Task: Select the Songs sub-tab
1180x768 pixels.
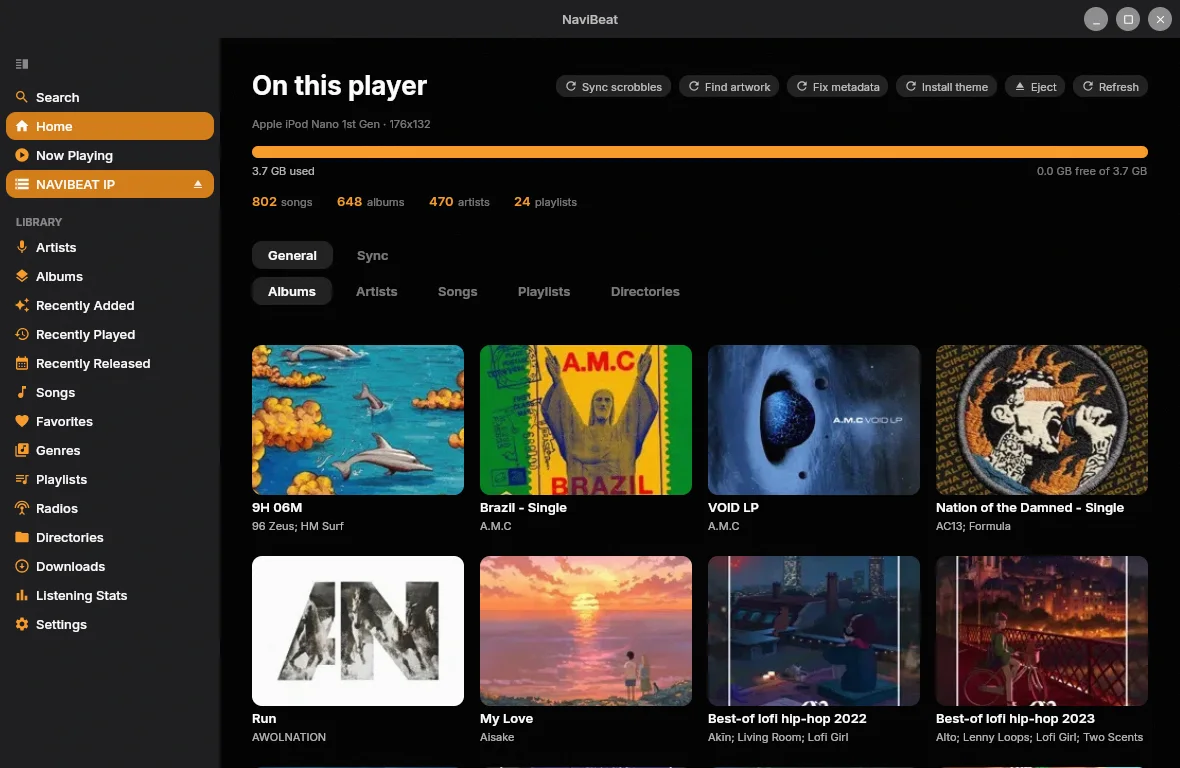Action: (x=458, y=291)
